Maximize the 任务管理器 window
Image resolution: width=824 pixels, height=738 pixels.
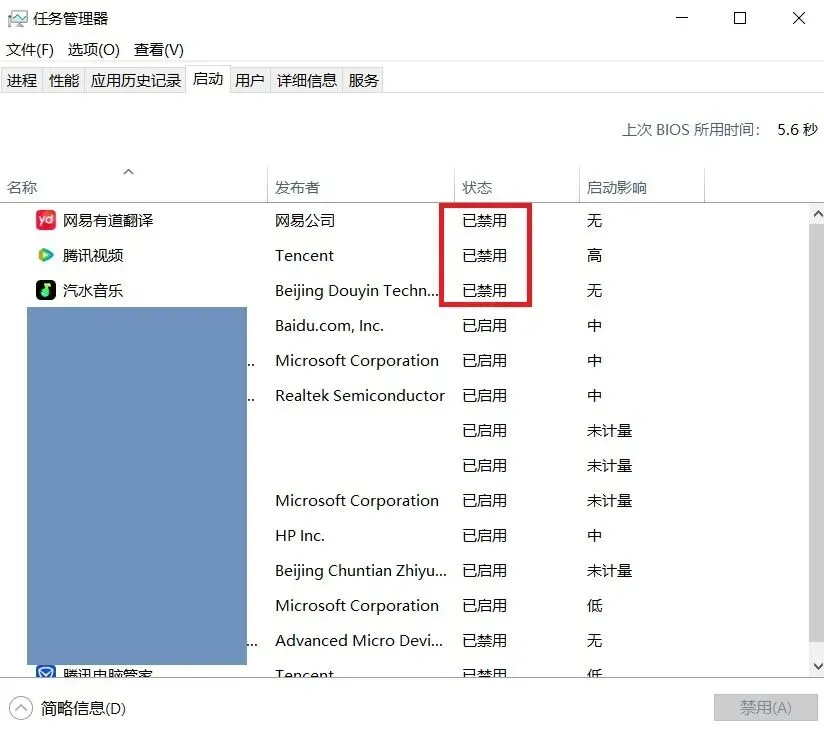pyautogui.click(x=740, y=18)
